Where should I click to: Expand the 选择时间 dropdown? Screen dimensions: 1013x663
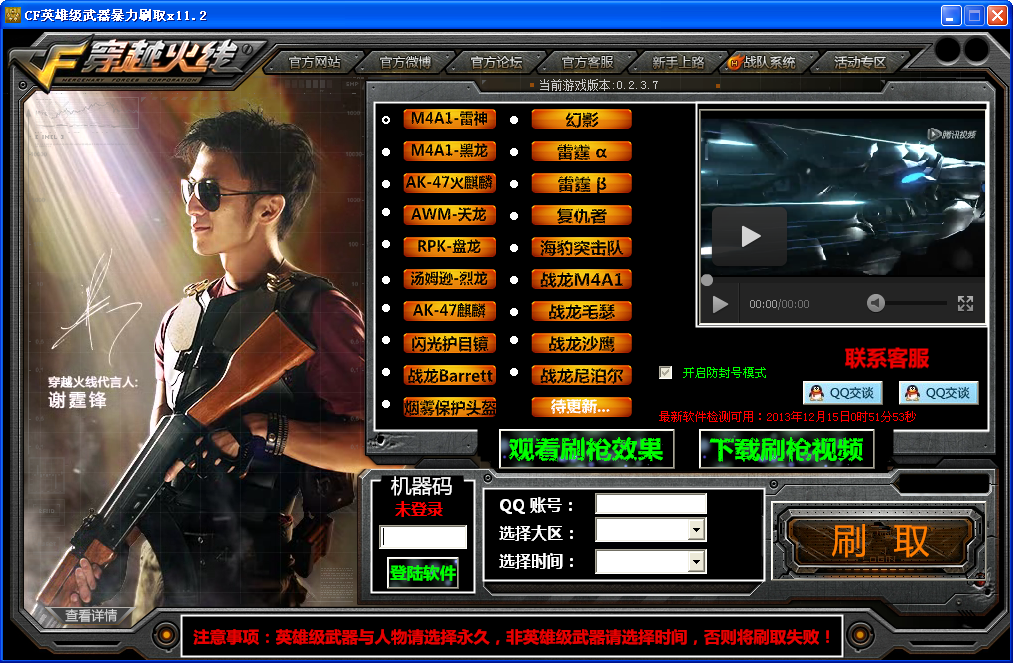(x=696, y=562)
